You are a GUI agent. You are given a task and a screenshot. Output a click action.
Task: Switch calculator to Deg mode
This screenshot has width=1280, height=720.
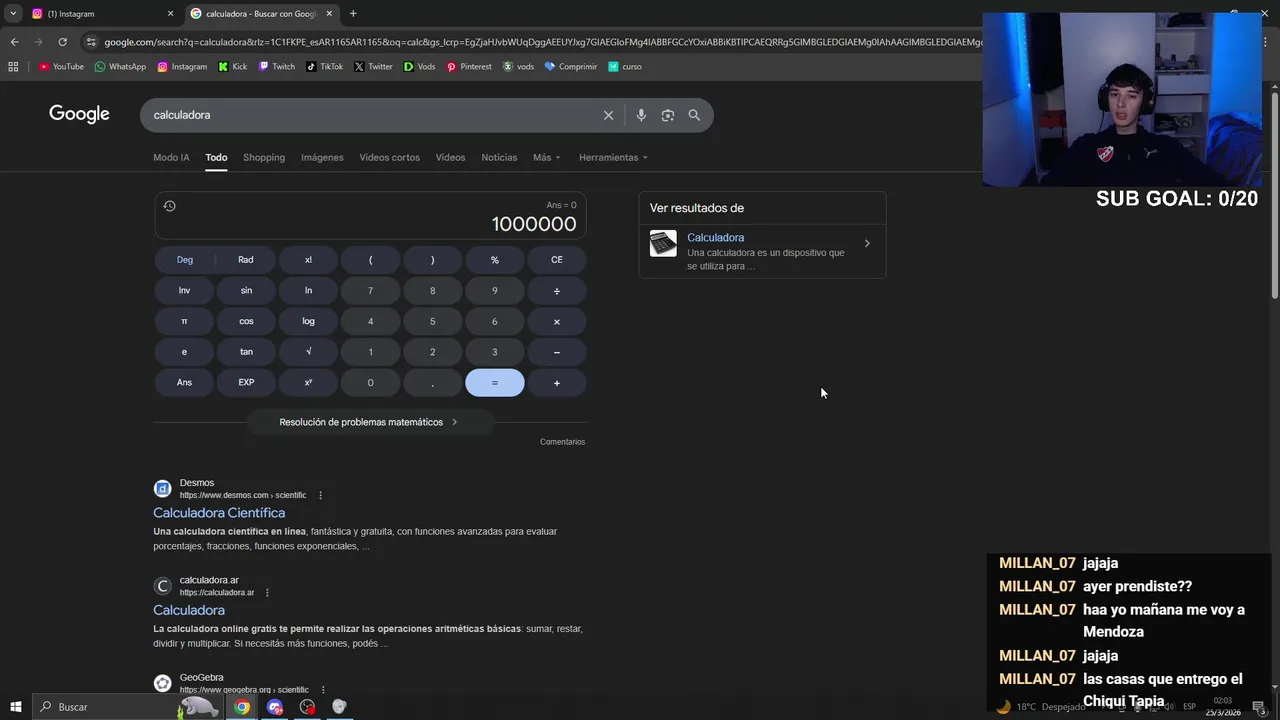point(185,260)
